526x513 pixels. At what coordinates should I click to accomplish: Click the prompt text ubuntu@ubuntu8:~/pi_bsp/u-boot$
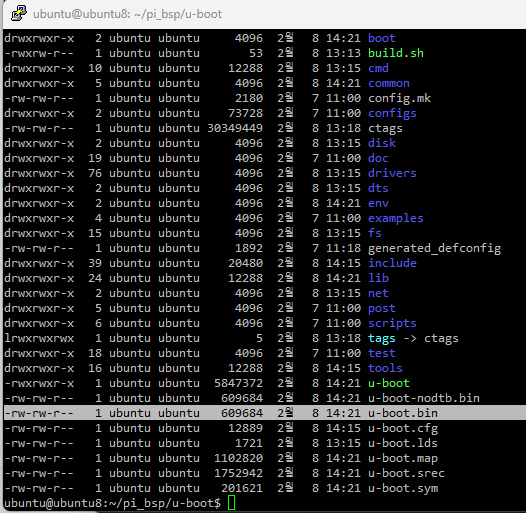pyautogui.click(x=112, y=503)
